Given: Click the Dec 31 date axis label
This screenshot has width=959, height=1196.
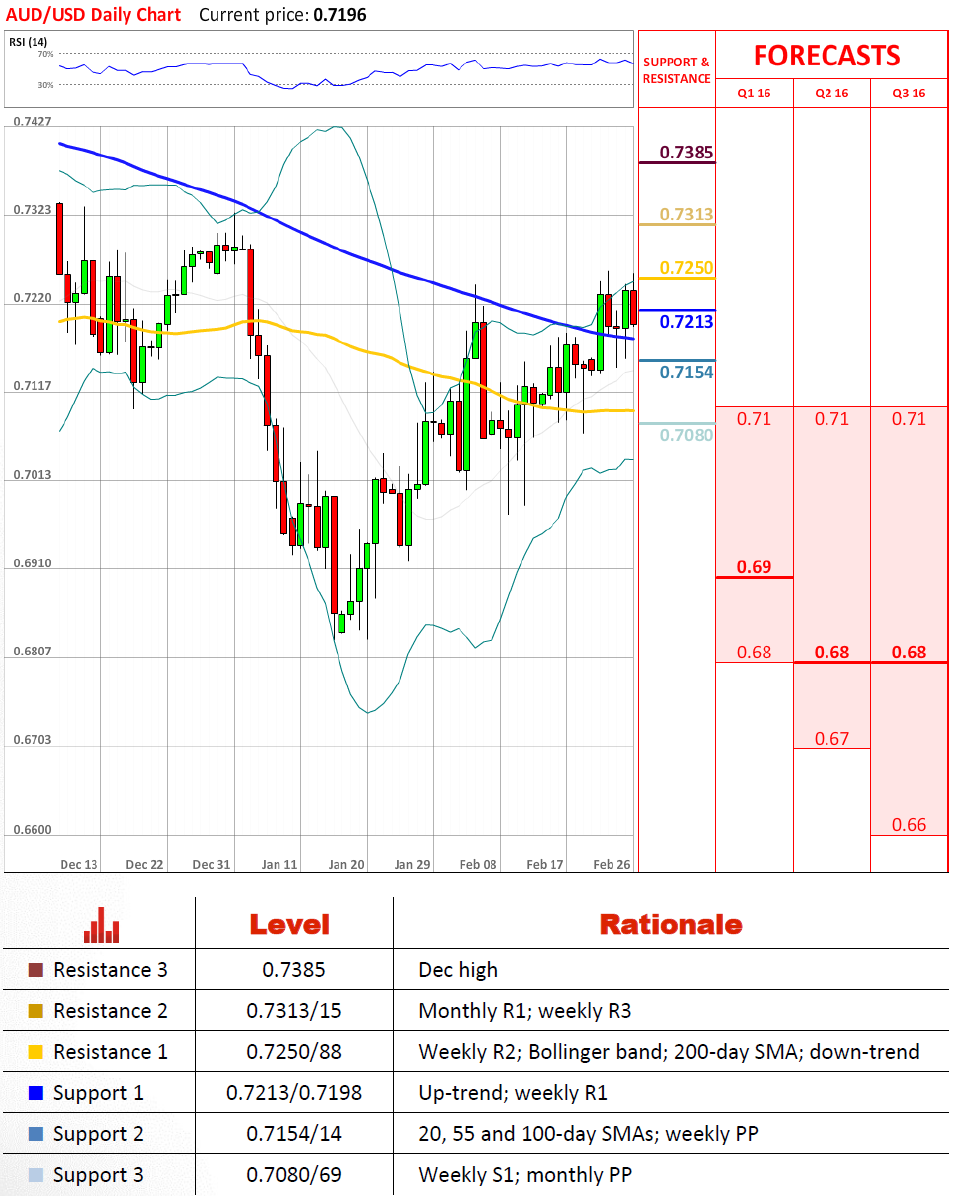Looking at the screenshot, I should [x=211, y=864].
